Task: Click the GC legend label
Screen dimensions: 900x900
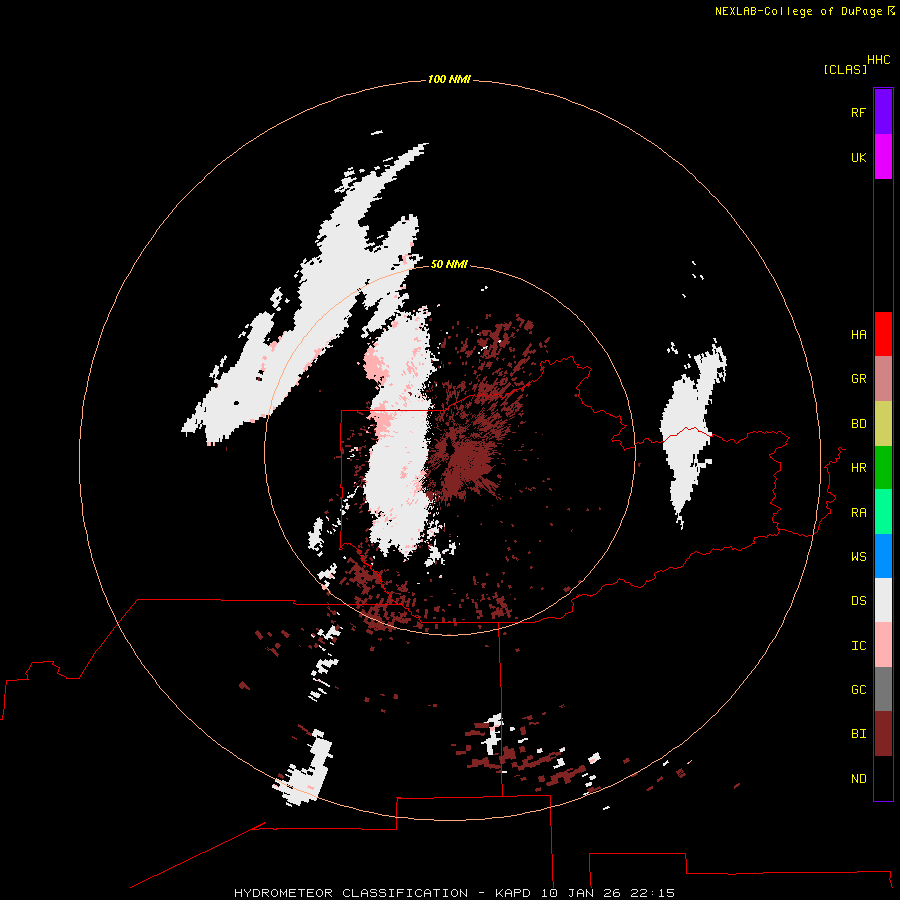Action: (x=858, y=689)
